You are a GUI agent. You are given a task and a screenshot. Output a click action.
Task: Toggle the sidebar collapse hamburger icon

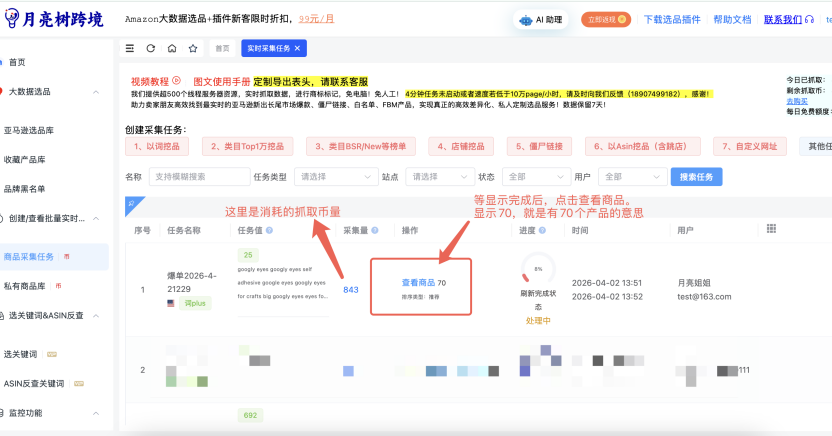coord(130,48)
